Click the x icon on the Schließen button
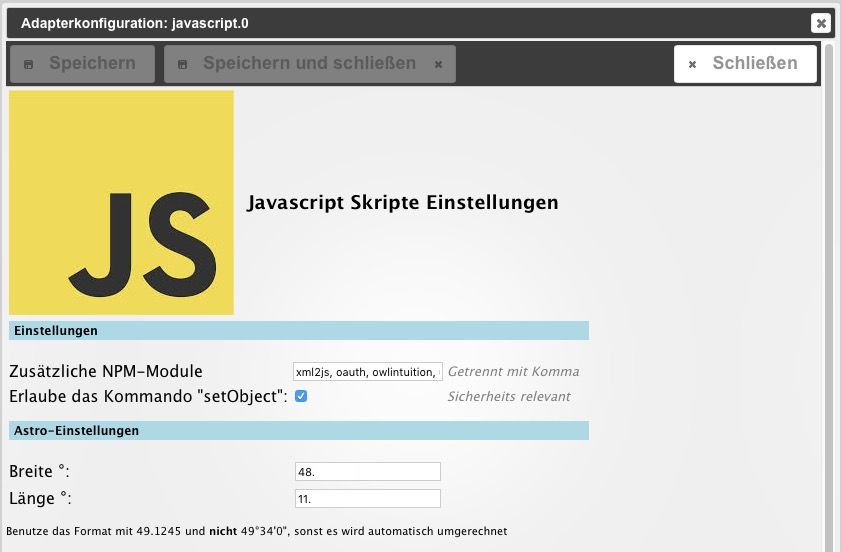This screenshot has height=552, width=842. click(x=692, y=64)
